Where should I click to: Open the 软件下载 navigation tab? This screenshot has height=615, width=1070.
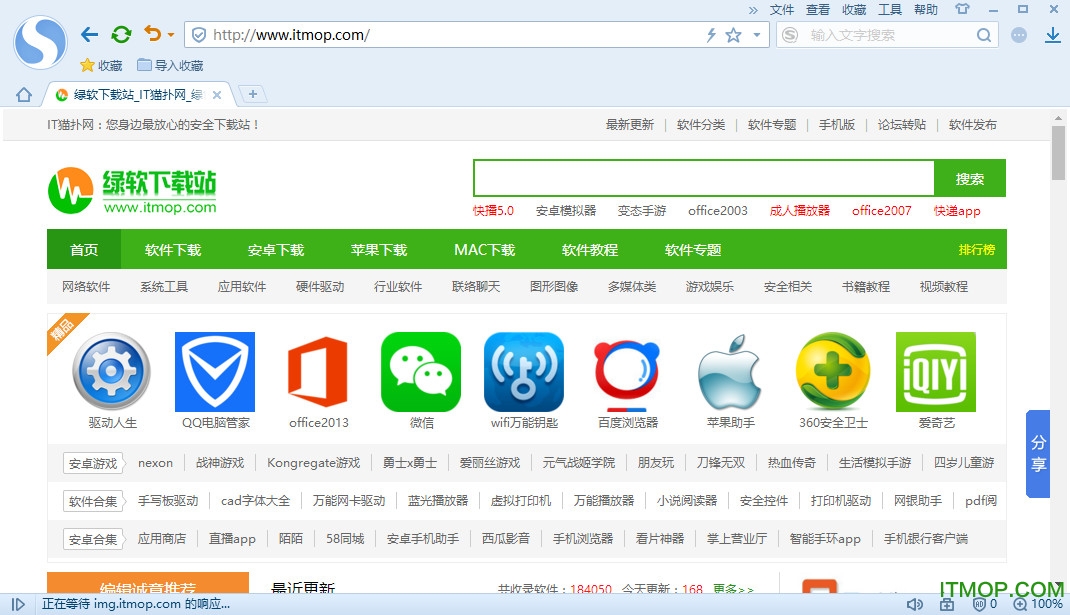(173, 250)
